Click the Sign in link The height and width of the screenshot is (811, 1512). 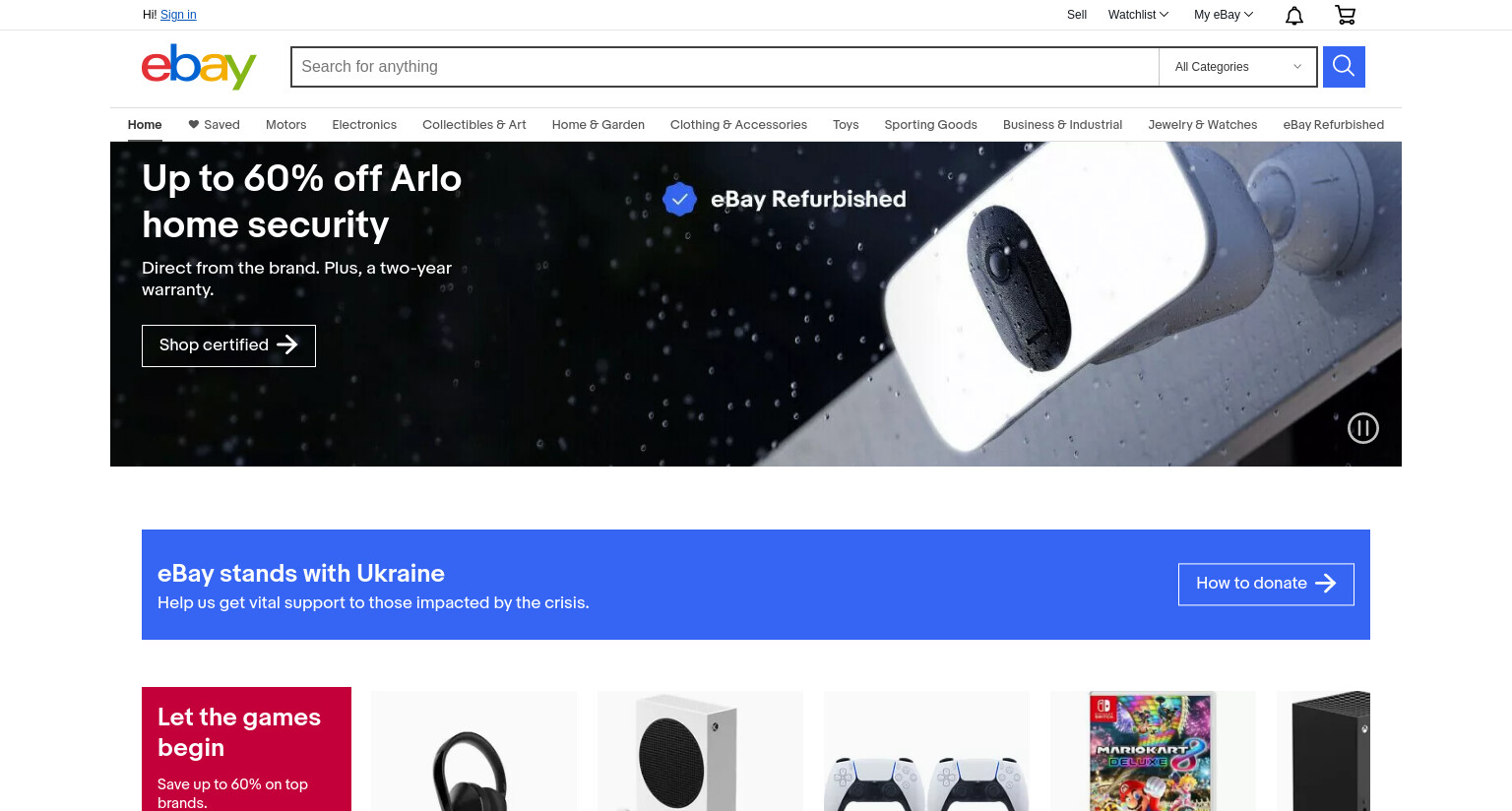(178, 15)
